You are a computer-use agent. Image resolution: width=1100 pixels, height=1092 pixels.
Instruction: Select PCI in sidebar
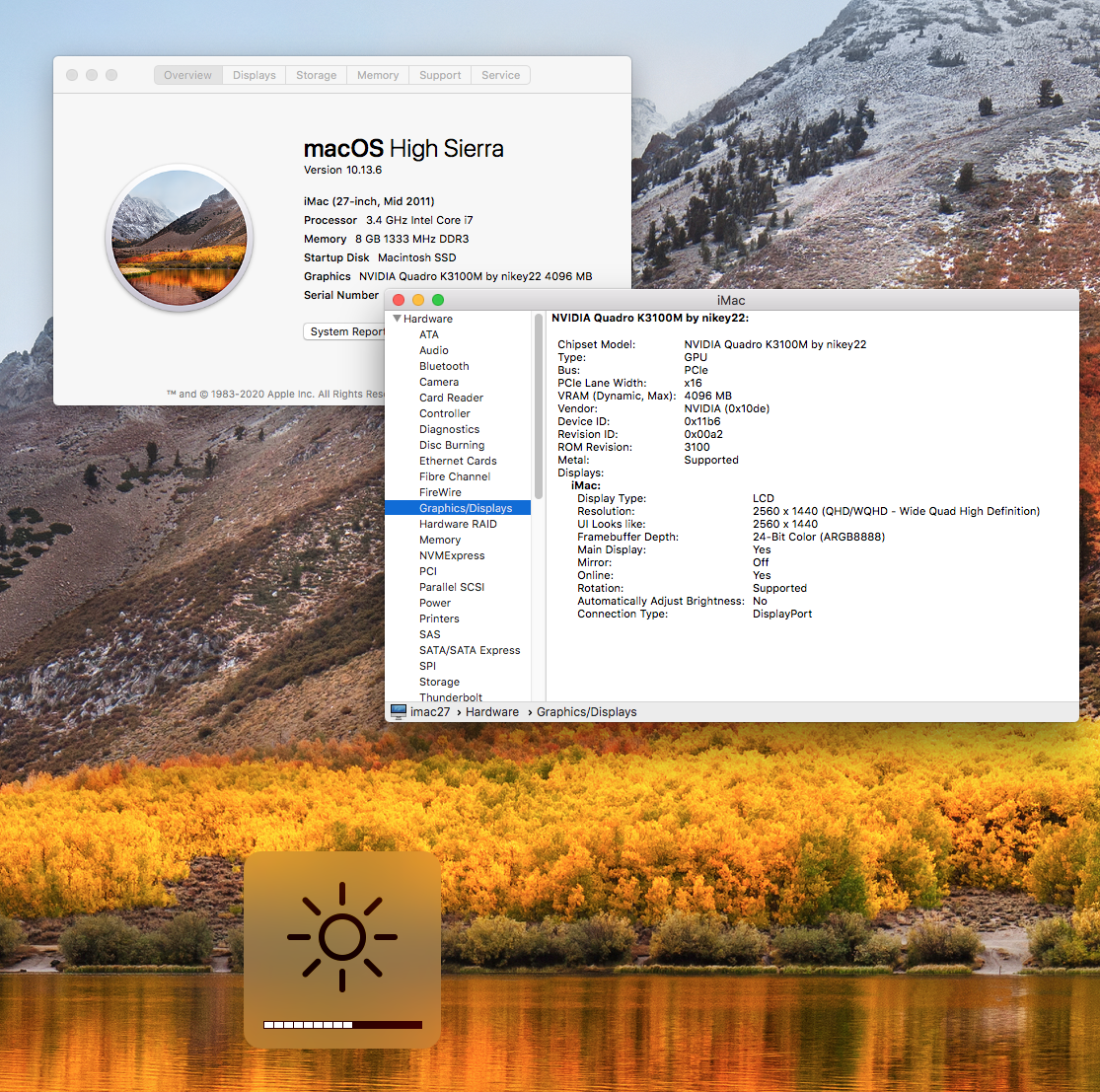pyautogui.click(x=428, y=571)
